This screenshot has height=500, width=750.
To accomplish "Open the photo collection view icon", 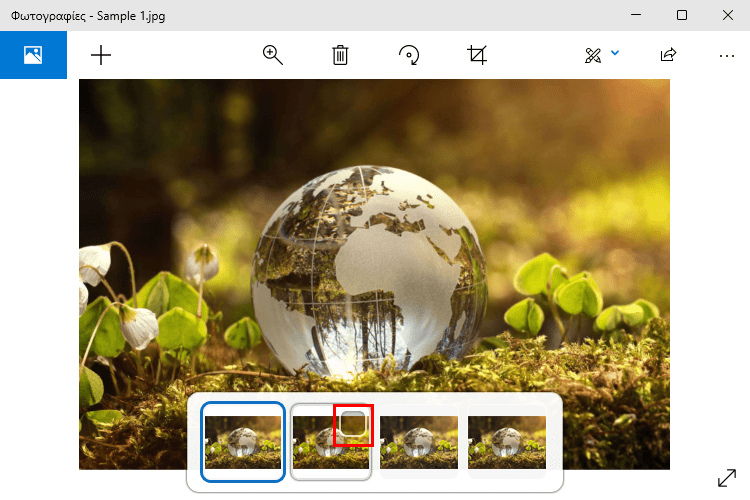I will pos(33,55).
